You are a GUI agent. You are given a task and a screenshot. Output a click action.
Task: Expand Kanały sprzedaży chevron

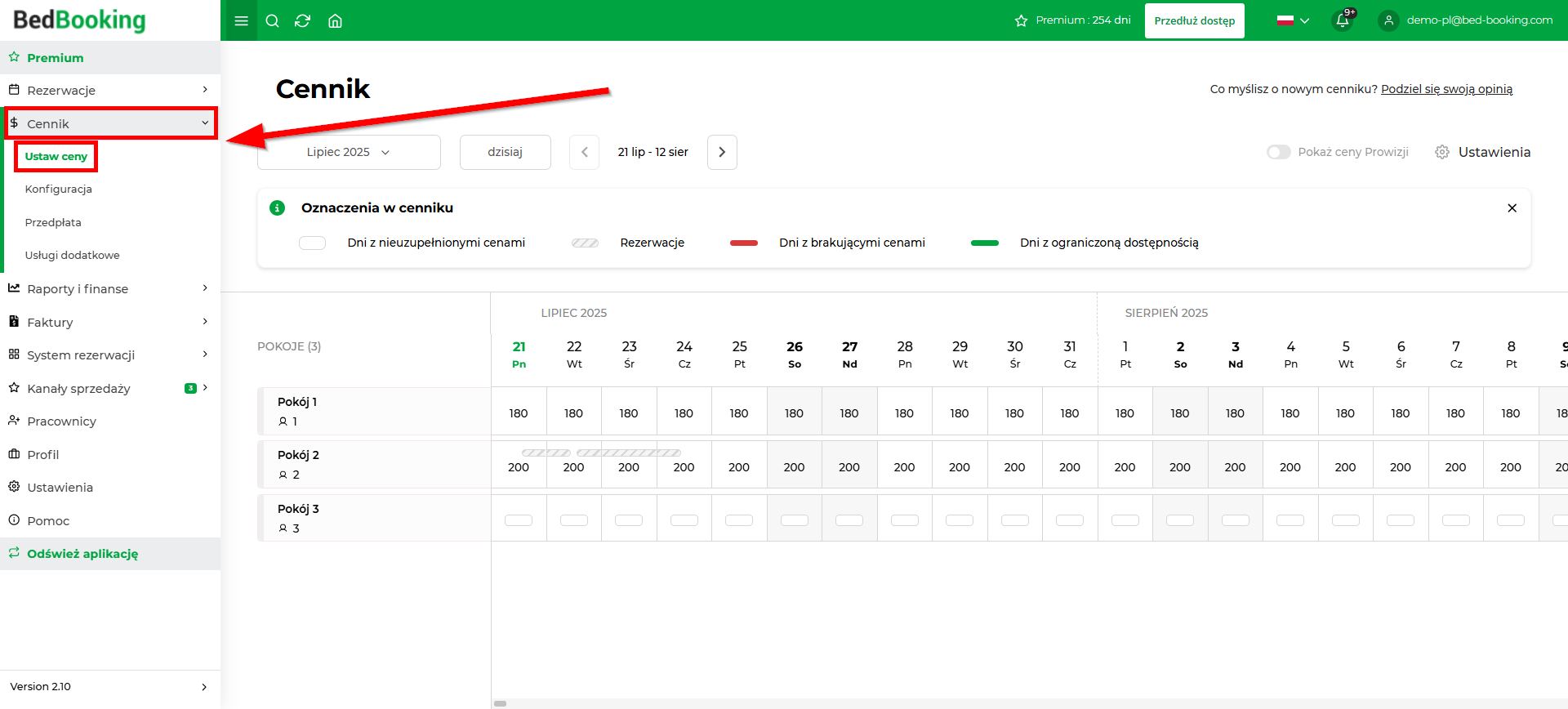click(x=205, y=388)
